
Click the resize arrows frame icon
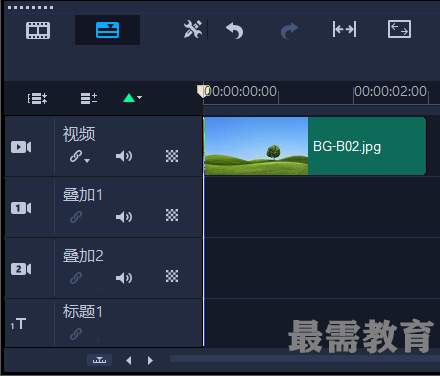[399, 29]
